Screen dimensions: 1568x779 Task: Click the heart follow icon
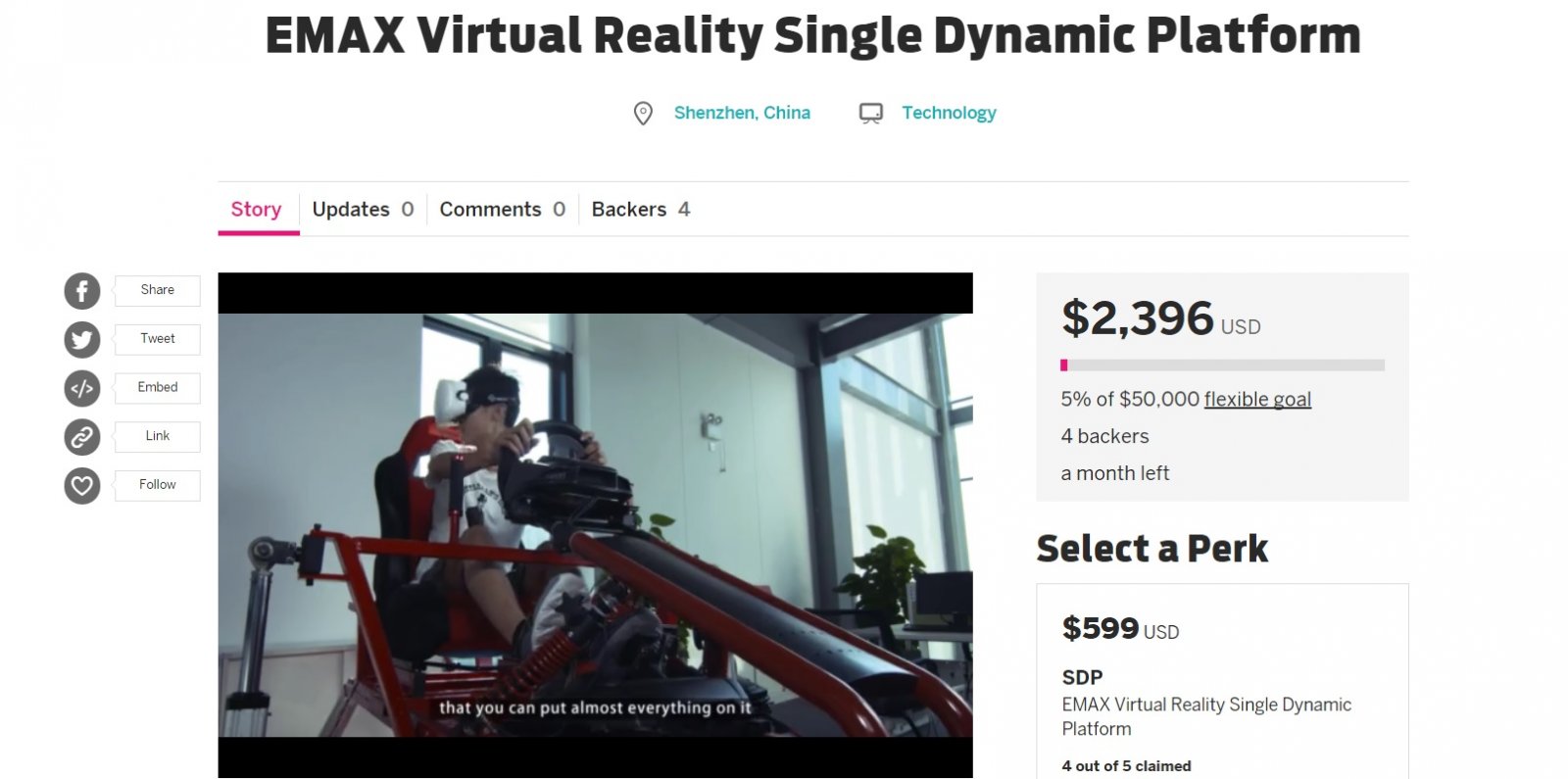click(x=82, y=486)
